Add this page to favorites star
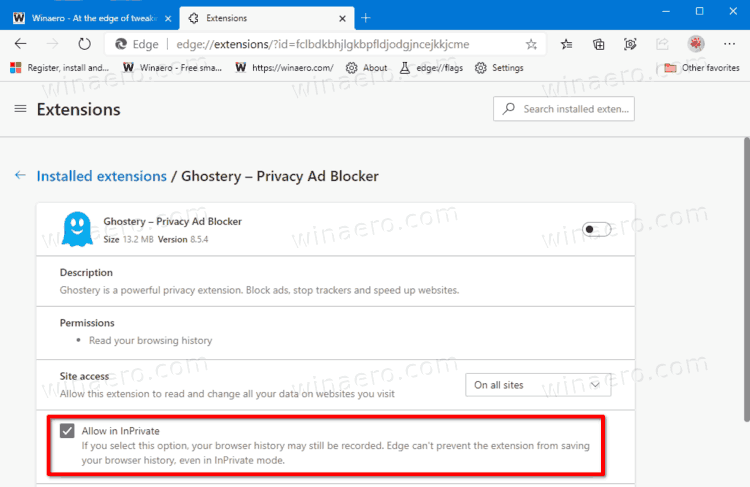Image resolution: width=750 pixels, height=487 pixels. coord(531,44)
